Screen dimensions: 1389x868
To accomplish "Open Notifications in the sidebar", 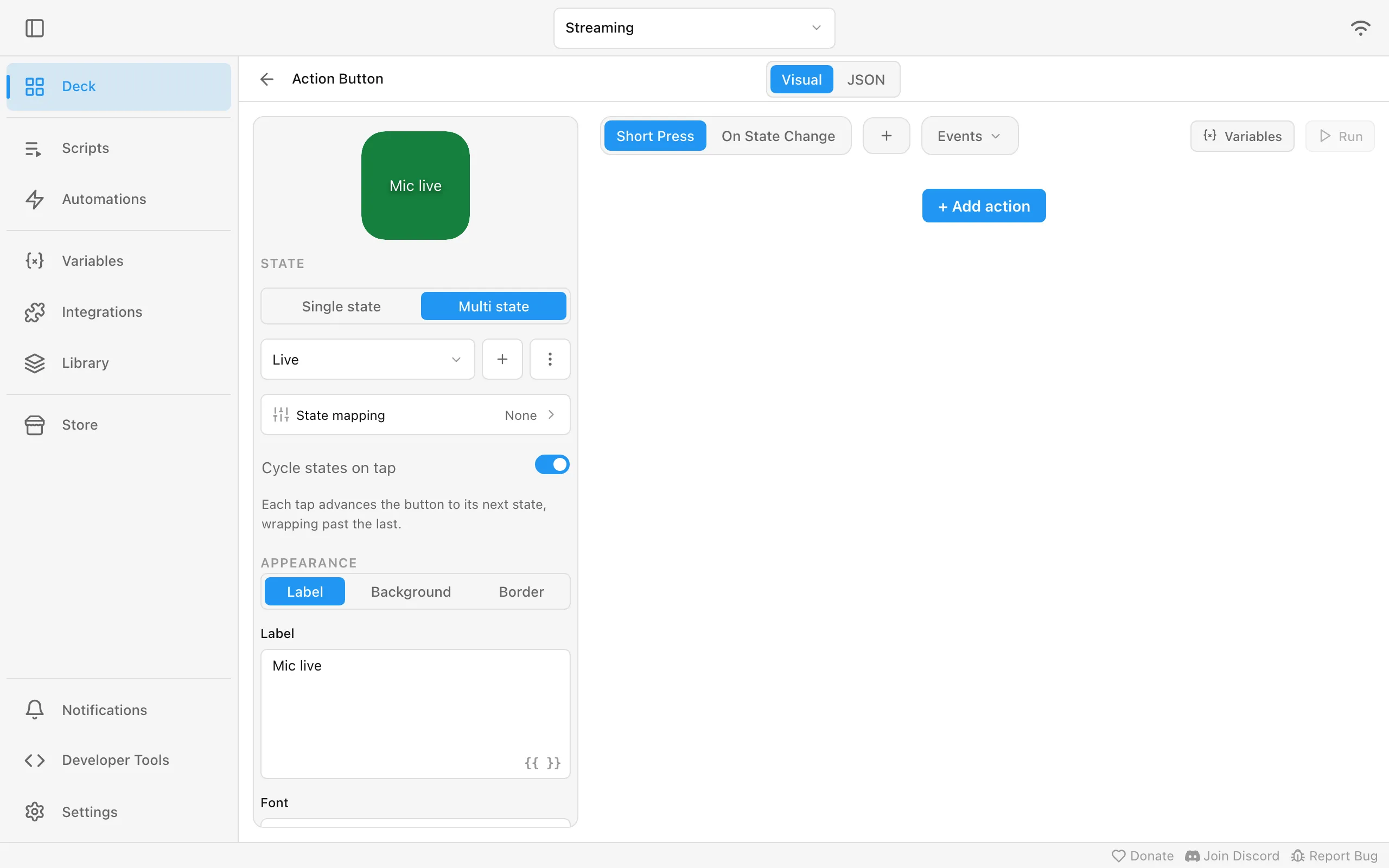I will point(119,710).
